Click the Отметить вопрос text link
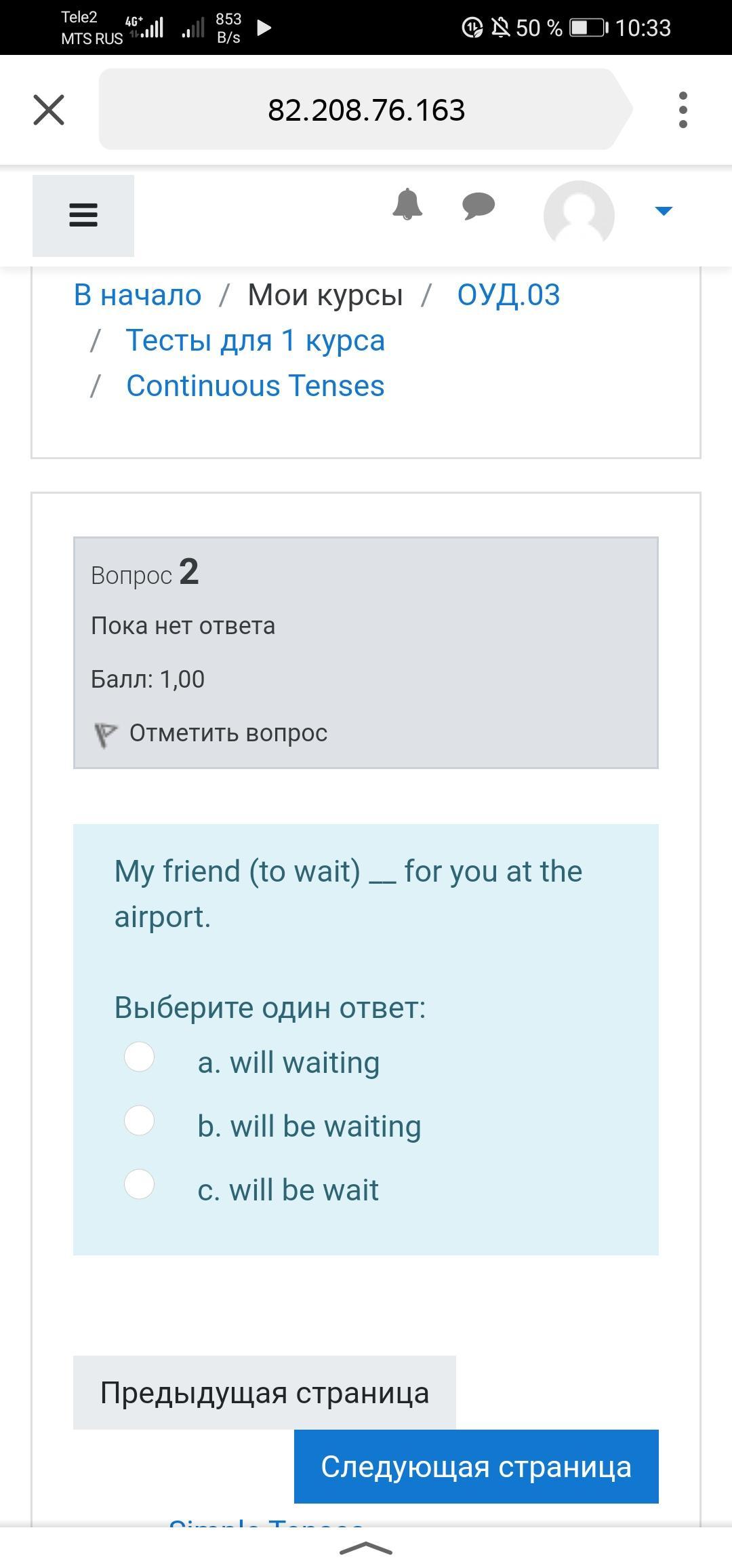732x1568 pixels. 228,733
